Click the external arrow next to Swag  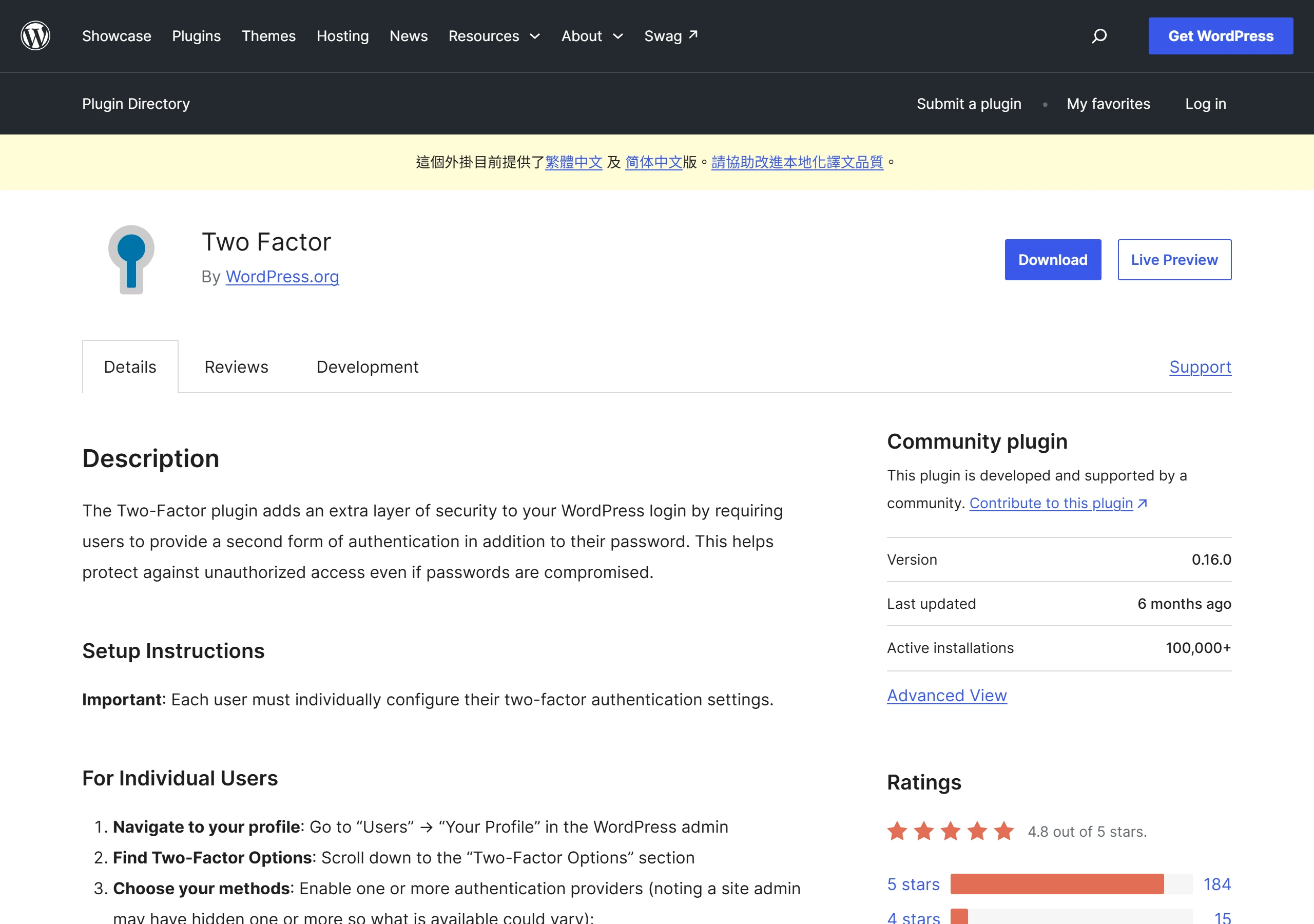pos(693,35)
